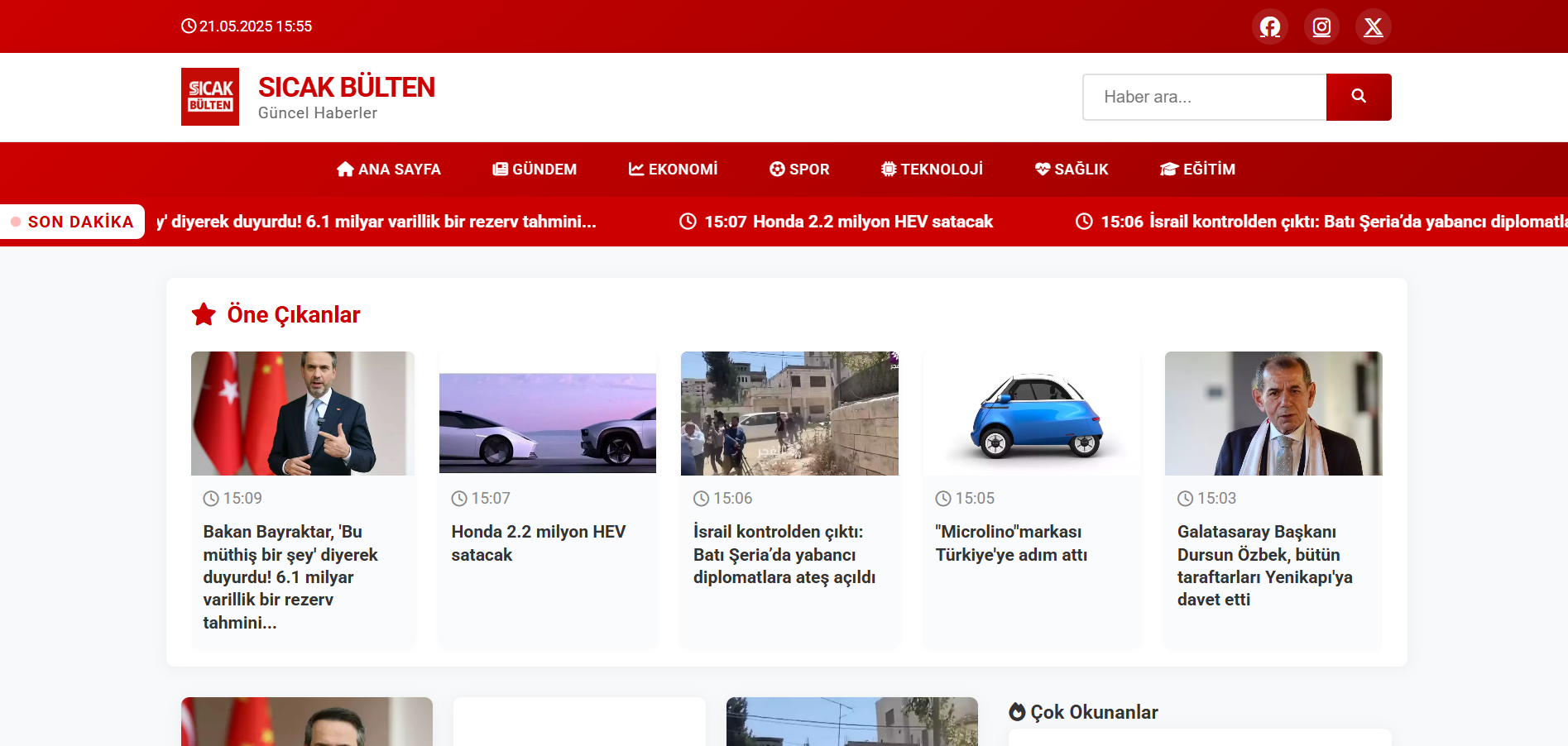Open the SAĞLIK menu section

[1072, 169]
